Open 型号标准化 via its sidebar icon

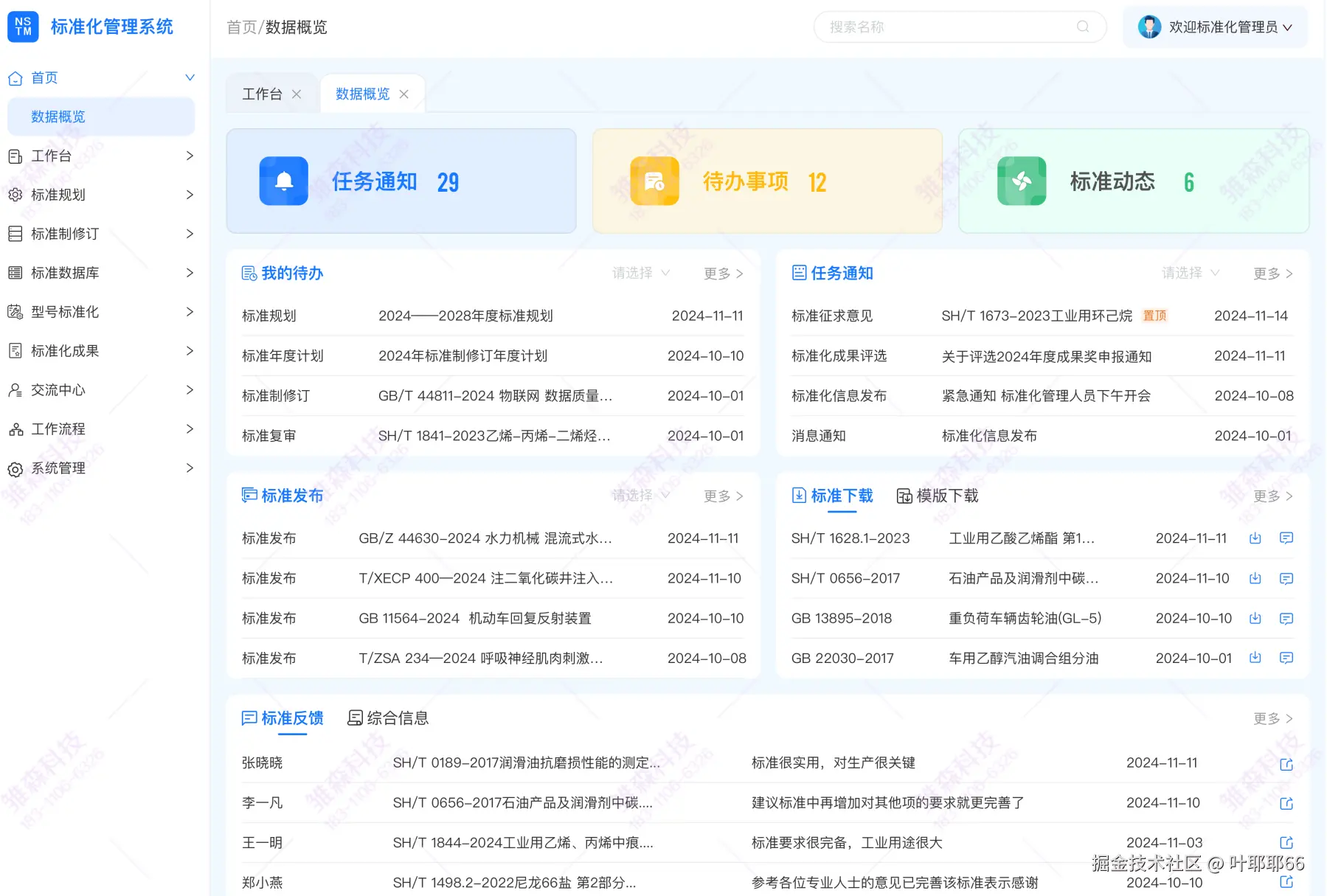15,312
